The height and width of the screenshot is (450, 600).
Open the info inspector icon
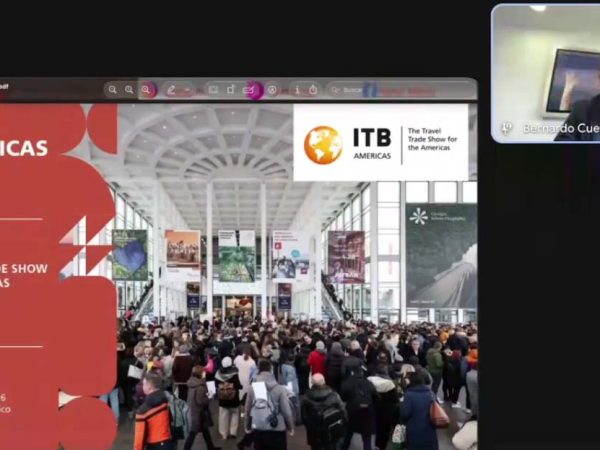(x=296, y=90)
